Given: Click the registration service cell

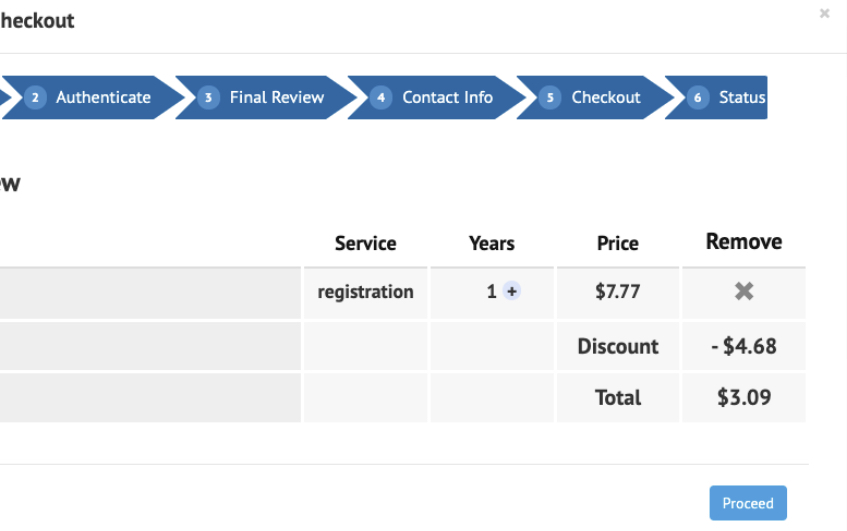Looking at the screenshot, I should click(366, 292).
